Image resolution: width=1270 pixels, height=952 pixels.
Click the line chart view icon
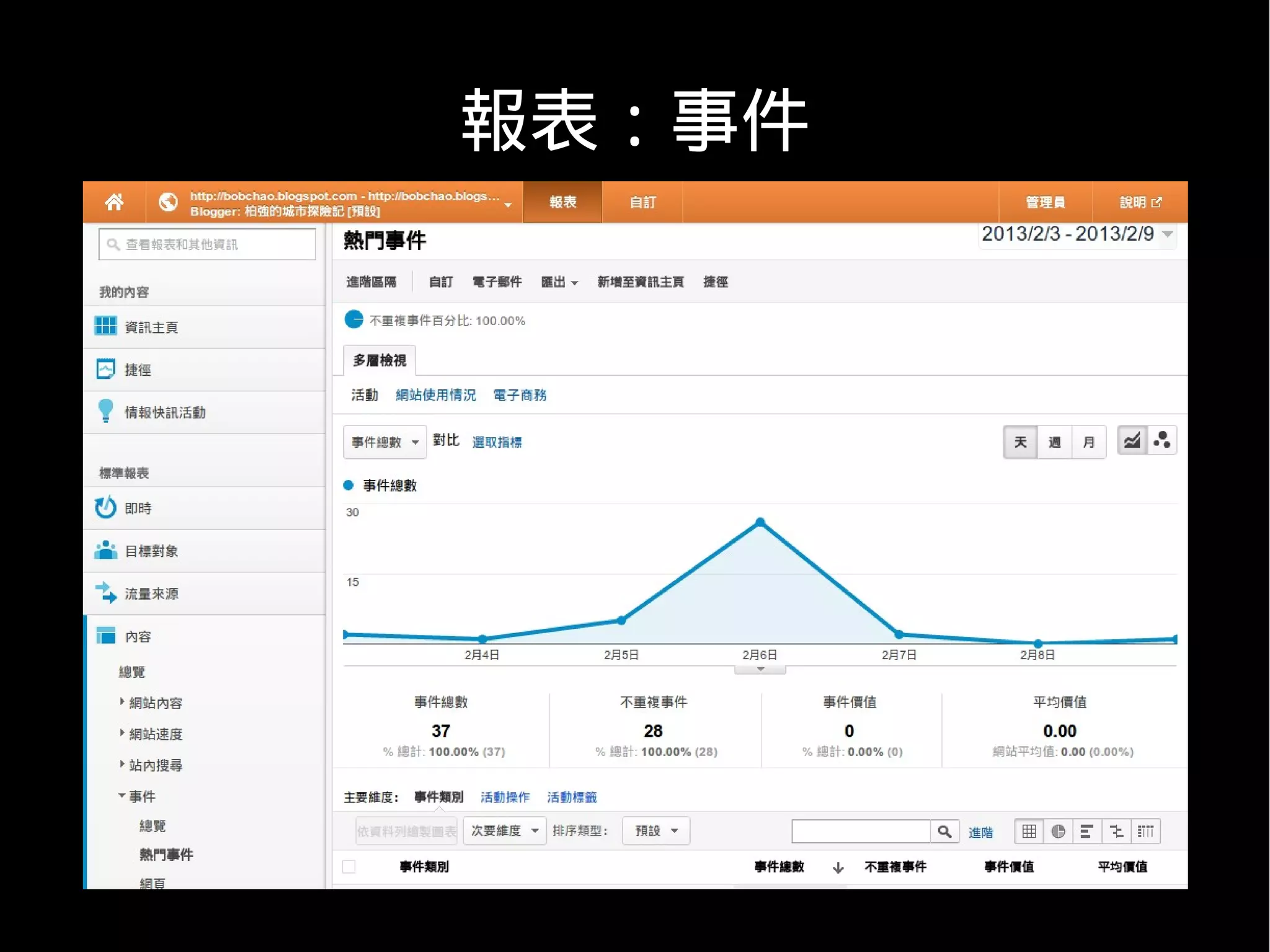[1132, 441]
